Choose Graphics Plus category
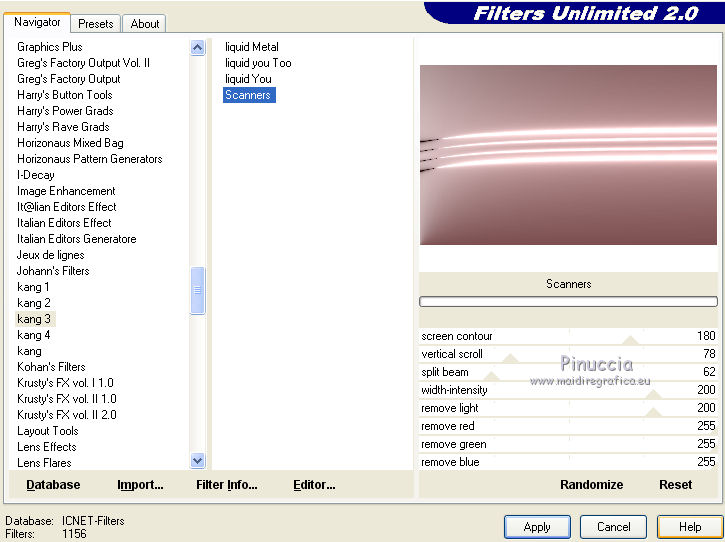Screen dimensions: 725x542 49,47
